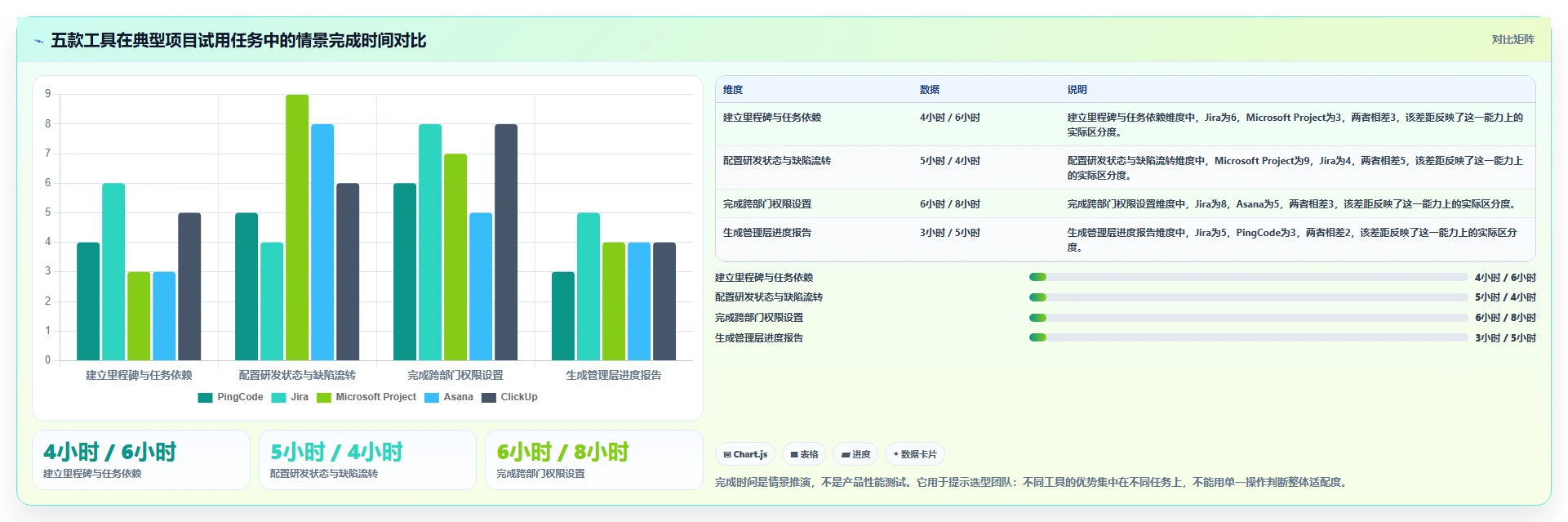Click the 进度 tag chip

point(855,454)
